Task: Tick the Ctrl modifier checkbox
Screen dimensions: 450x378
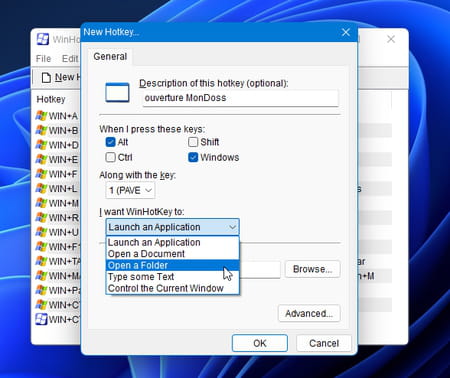Action: click(x=110, y=157)
